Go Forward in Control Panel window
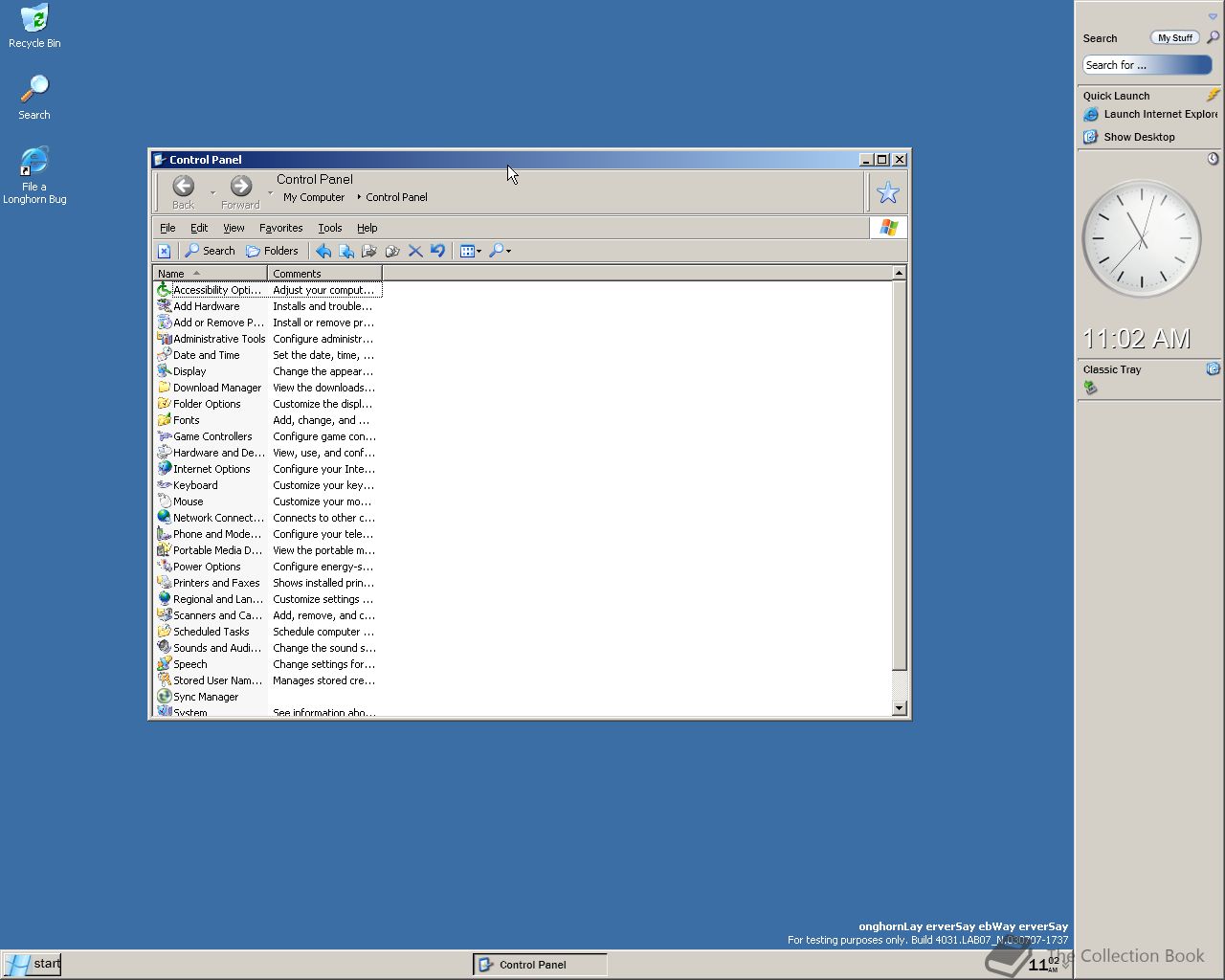This screenshot has height=980, width=1225. [240, 191]
